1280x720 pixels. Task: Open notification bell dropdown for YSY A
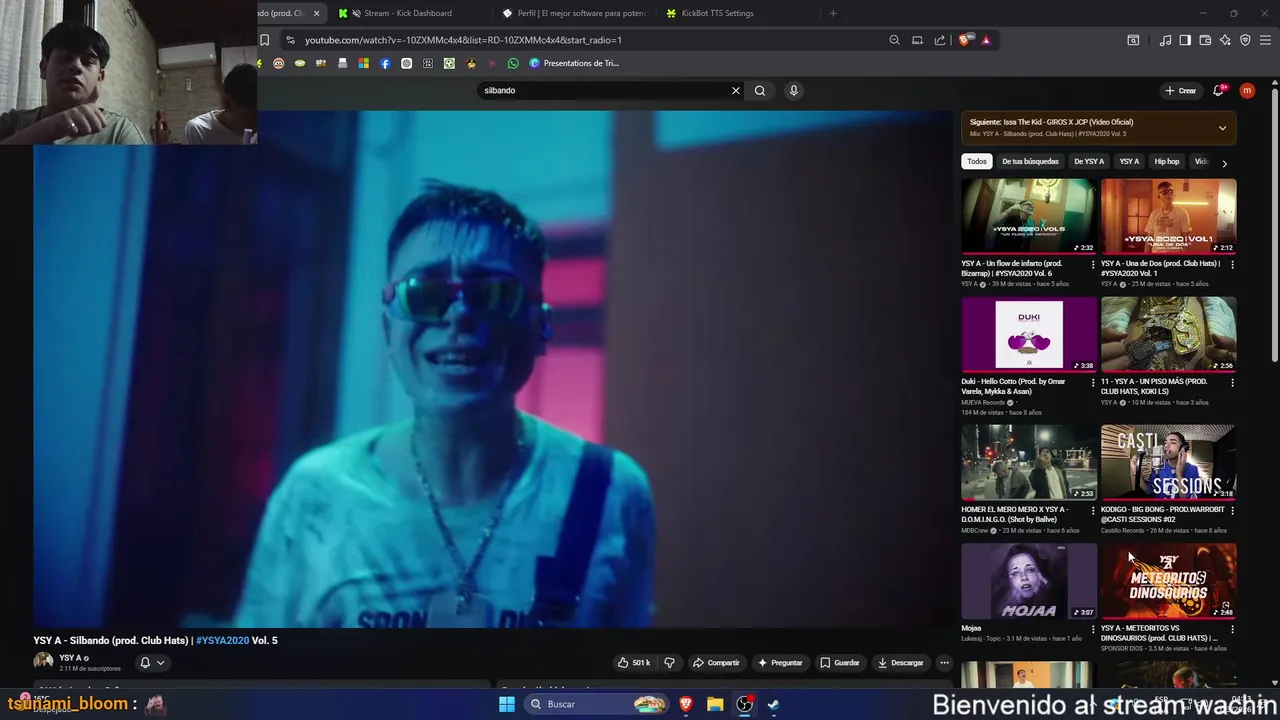click(152, 662)
